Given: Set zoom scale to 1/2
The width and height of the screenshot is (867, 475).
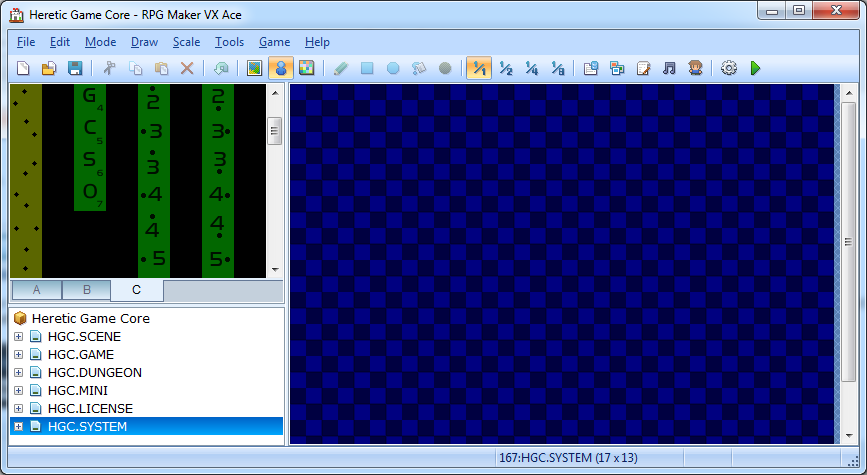Looking at the screenshot, I should pos(505,69).
